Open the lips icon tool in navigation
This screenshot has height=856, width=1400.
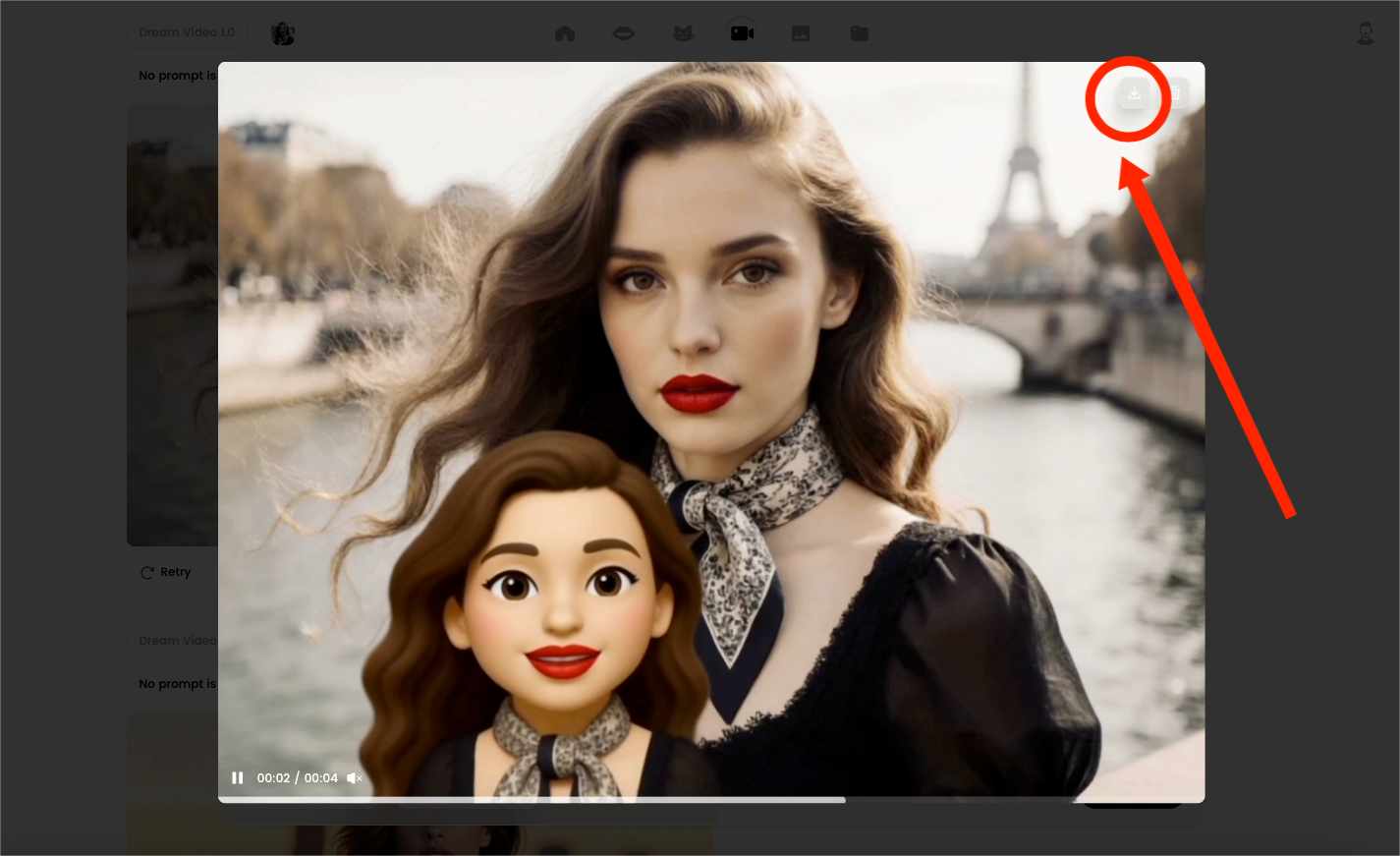[624, 33]
